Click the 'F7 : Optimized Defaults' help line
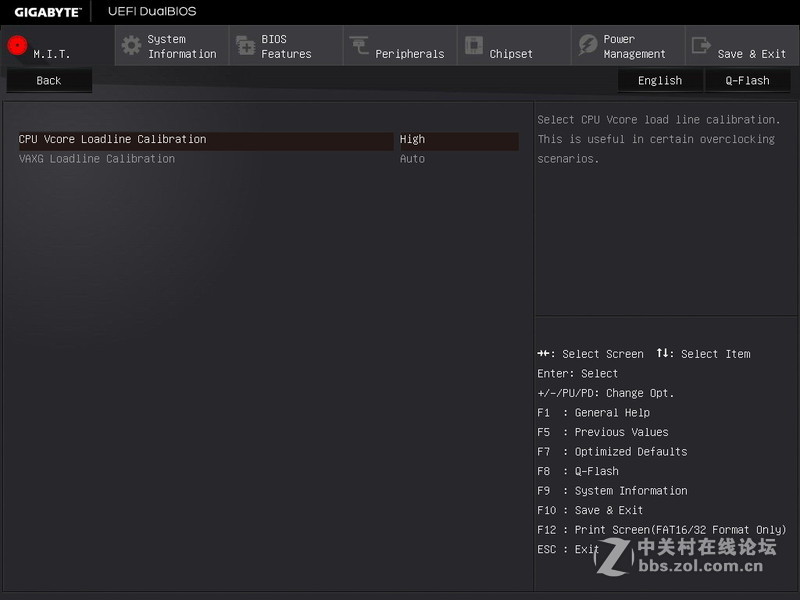The height and width of the screenshot is (600, 800). (611, 452)
